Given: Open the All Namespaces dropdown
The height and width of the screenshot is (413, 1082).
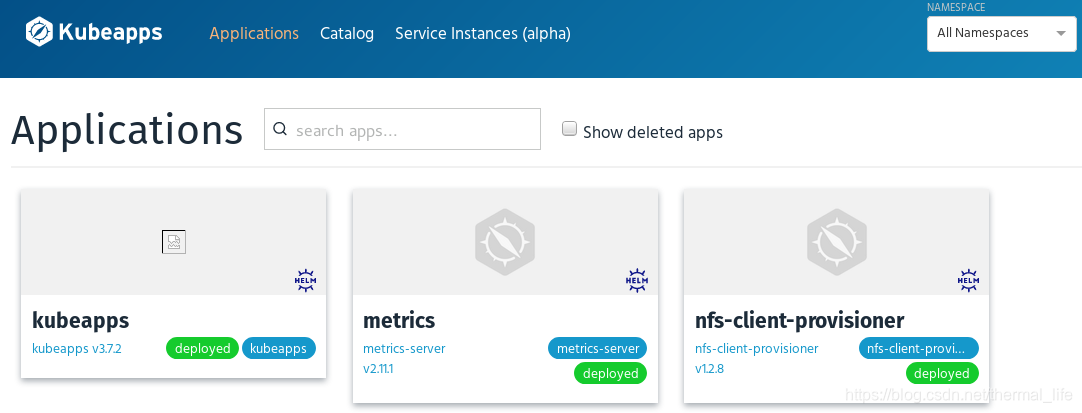Looking at the screenshot, I should (x=1001, y=33).
